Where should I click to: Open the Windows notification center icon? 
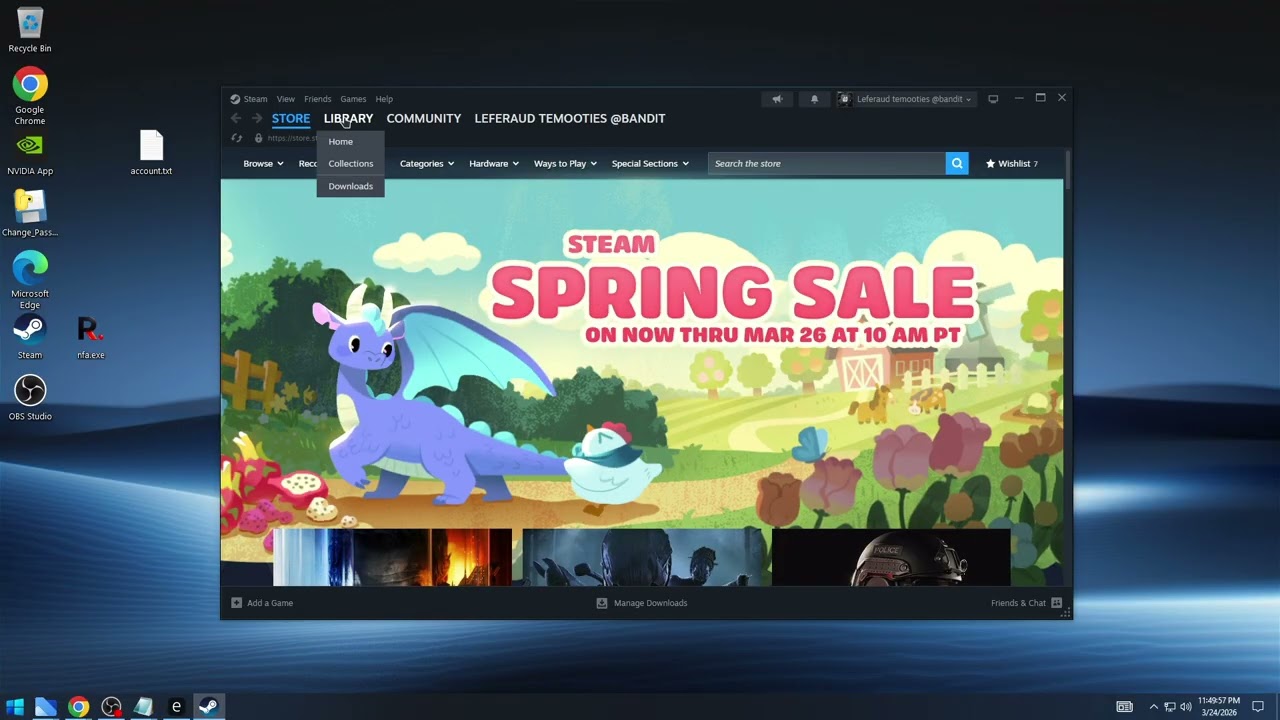click(1258, 707)
